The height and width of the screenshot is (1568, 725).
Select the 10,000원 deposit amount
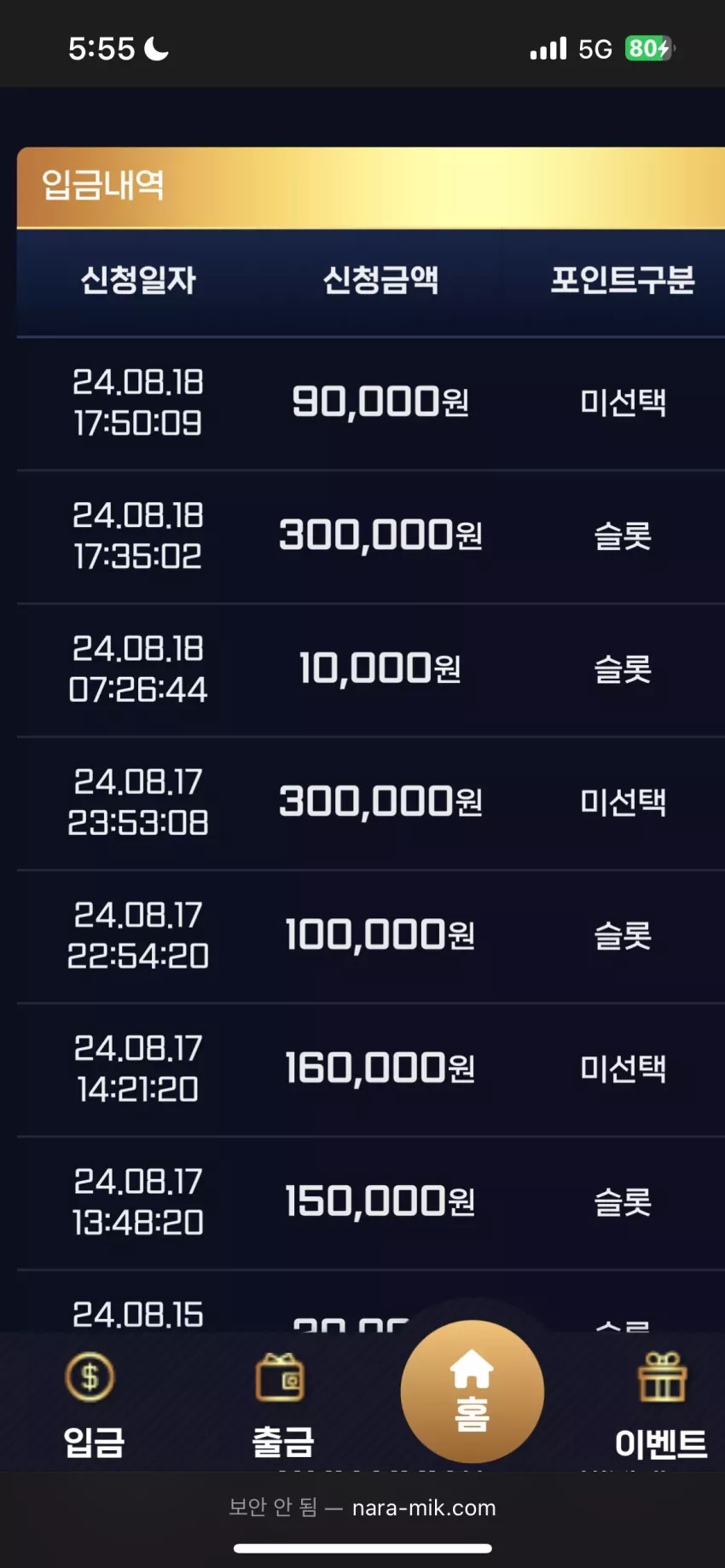coord(380,668)
